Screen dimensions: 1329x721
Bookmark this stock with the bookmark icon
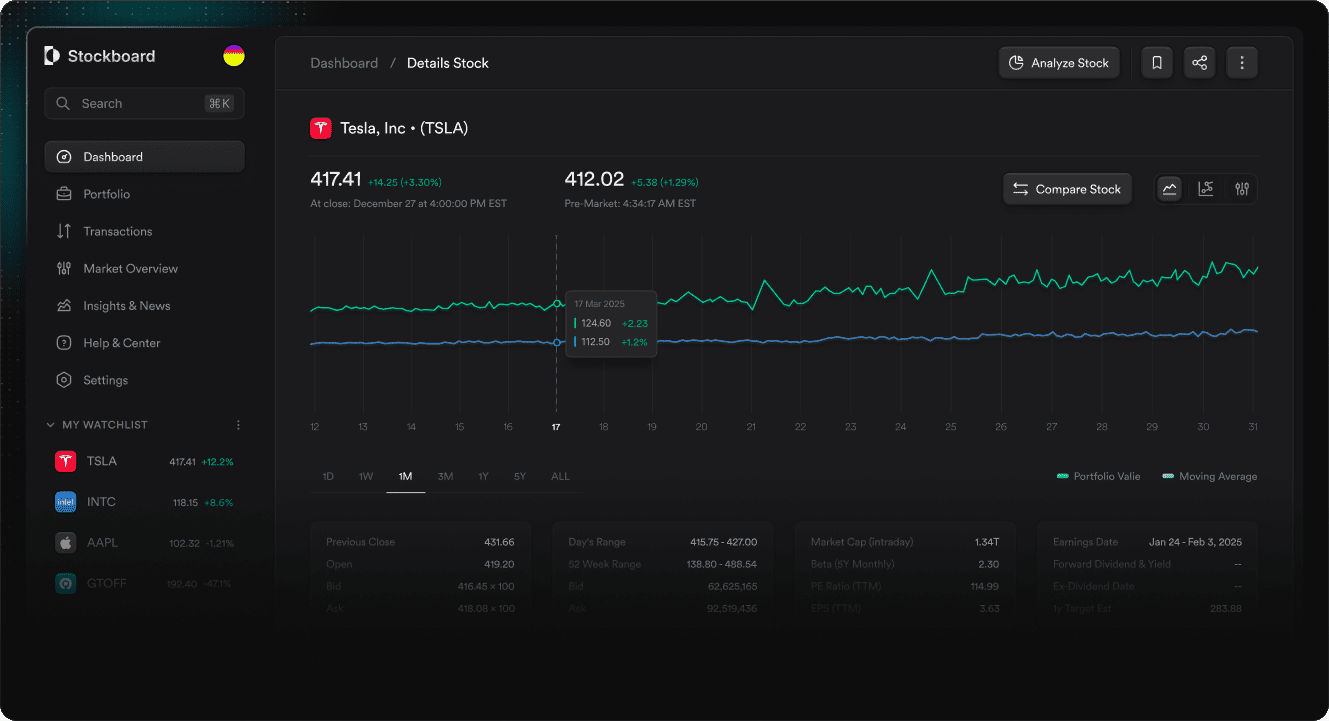pos(1157,63)
